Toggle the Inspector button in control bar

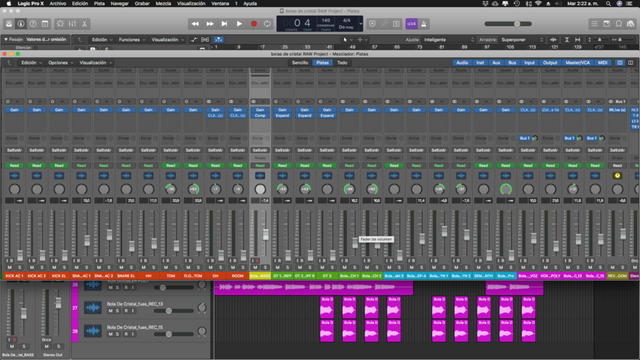(x=21, y=24)
